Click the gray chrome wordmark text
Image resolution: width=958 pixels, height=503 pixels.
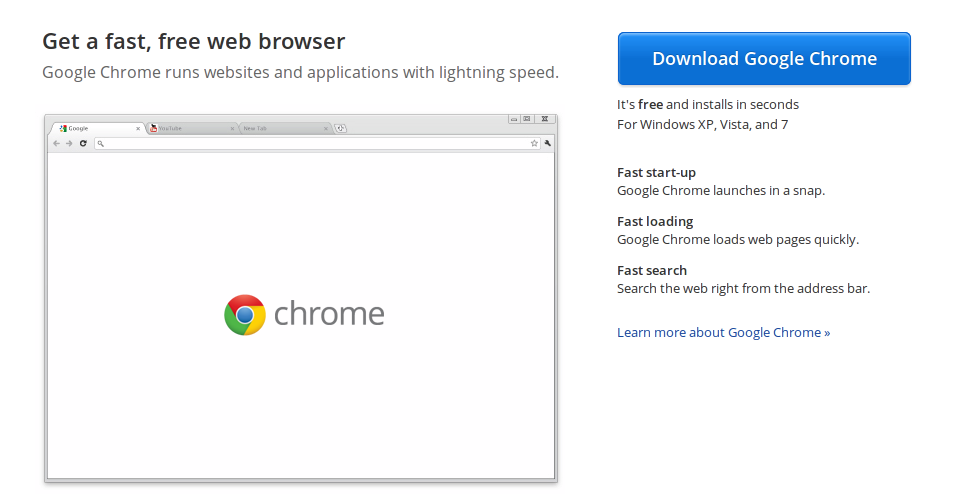pyautogui.click(x=329, y=314)
